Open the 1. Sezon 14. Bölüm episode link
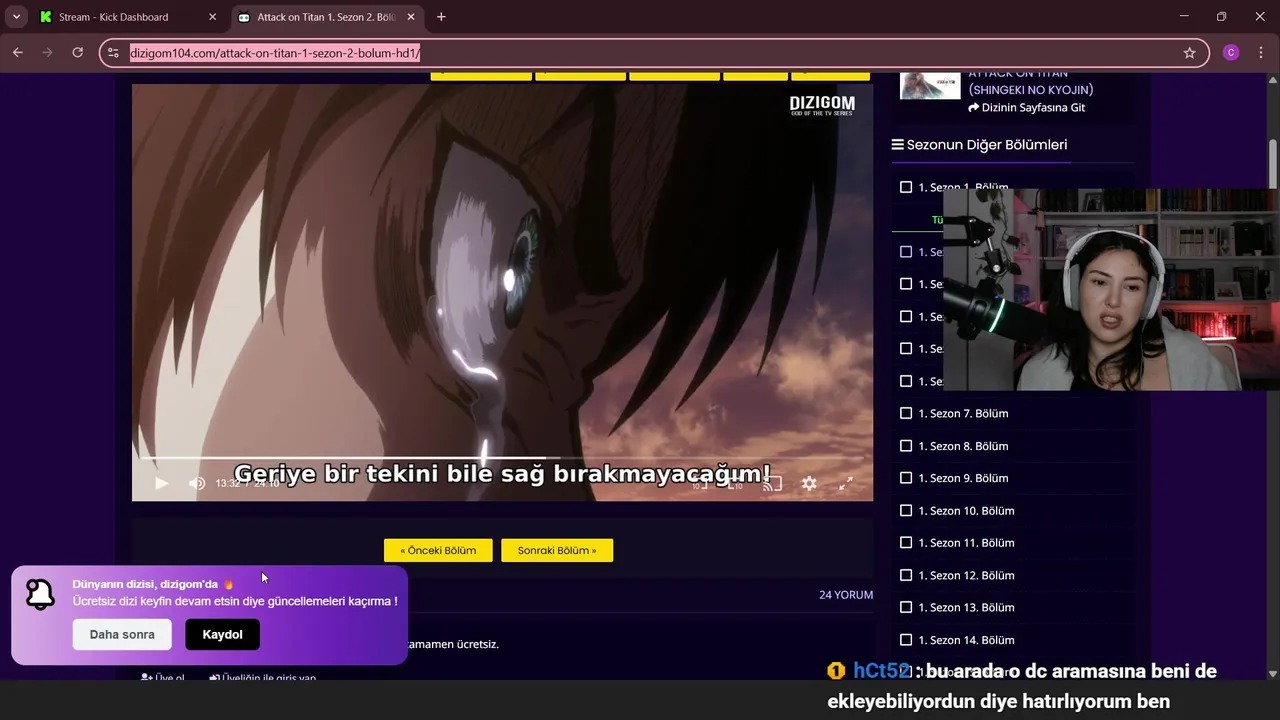Screen dimensions: 1280x720 pos(966,640)
